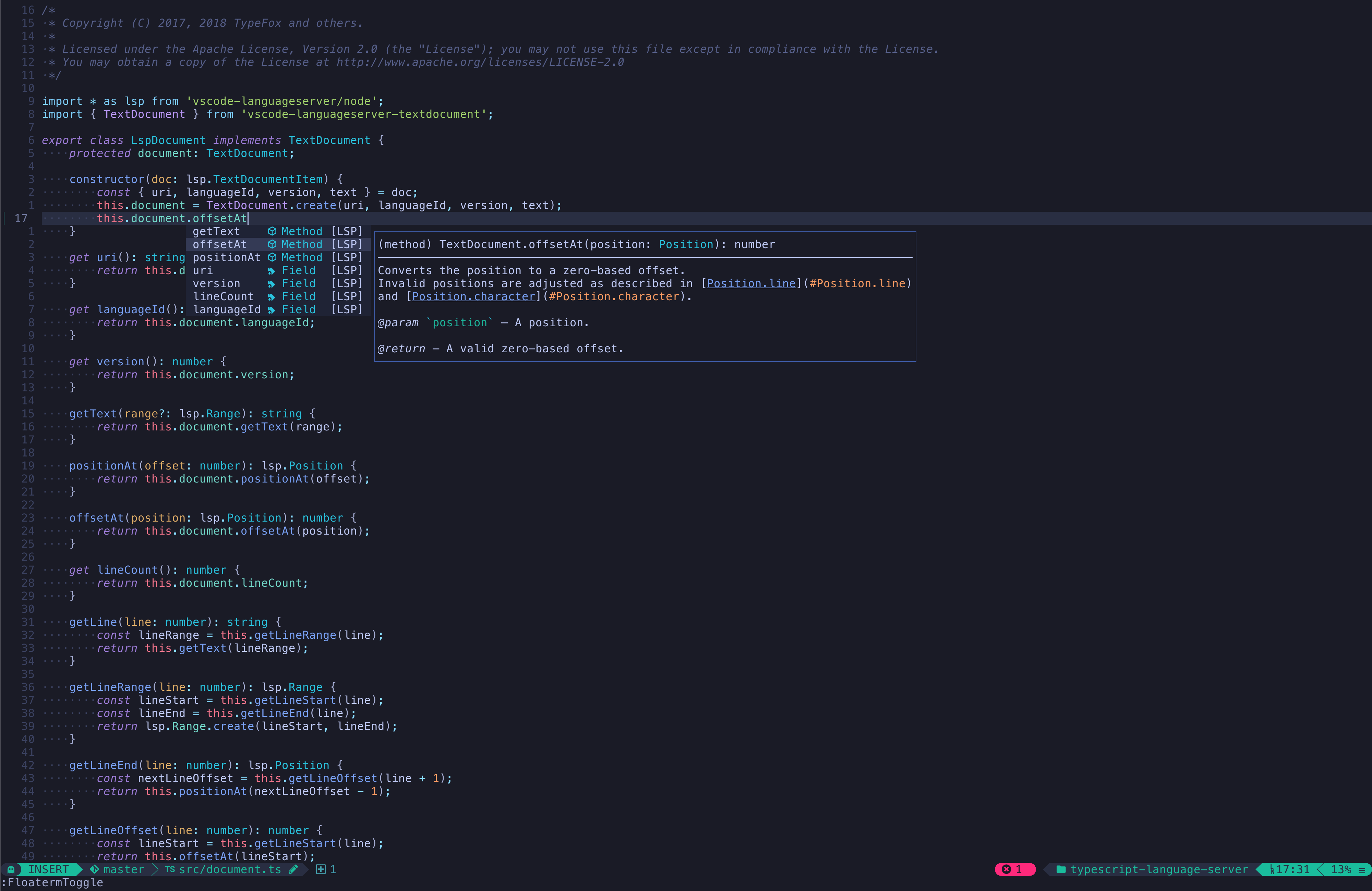1372x891 pixels.
Task: Click the INSERT mode indicator
Action: (x=48, y=869)
